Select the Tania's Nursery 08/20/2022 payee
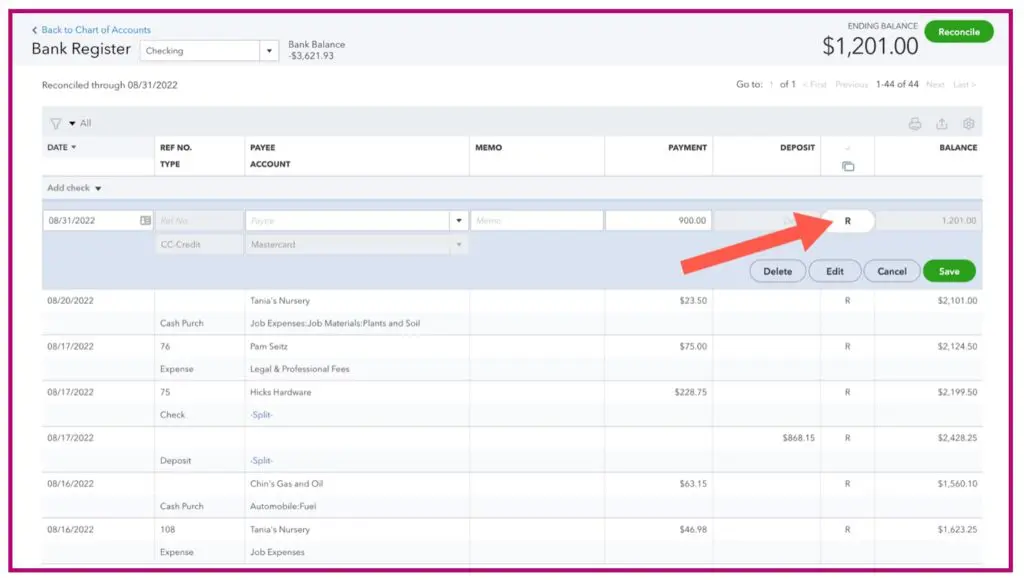Screen dimensions: 1024x580 280,301
